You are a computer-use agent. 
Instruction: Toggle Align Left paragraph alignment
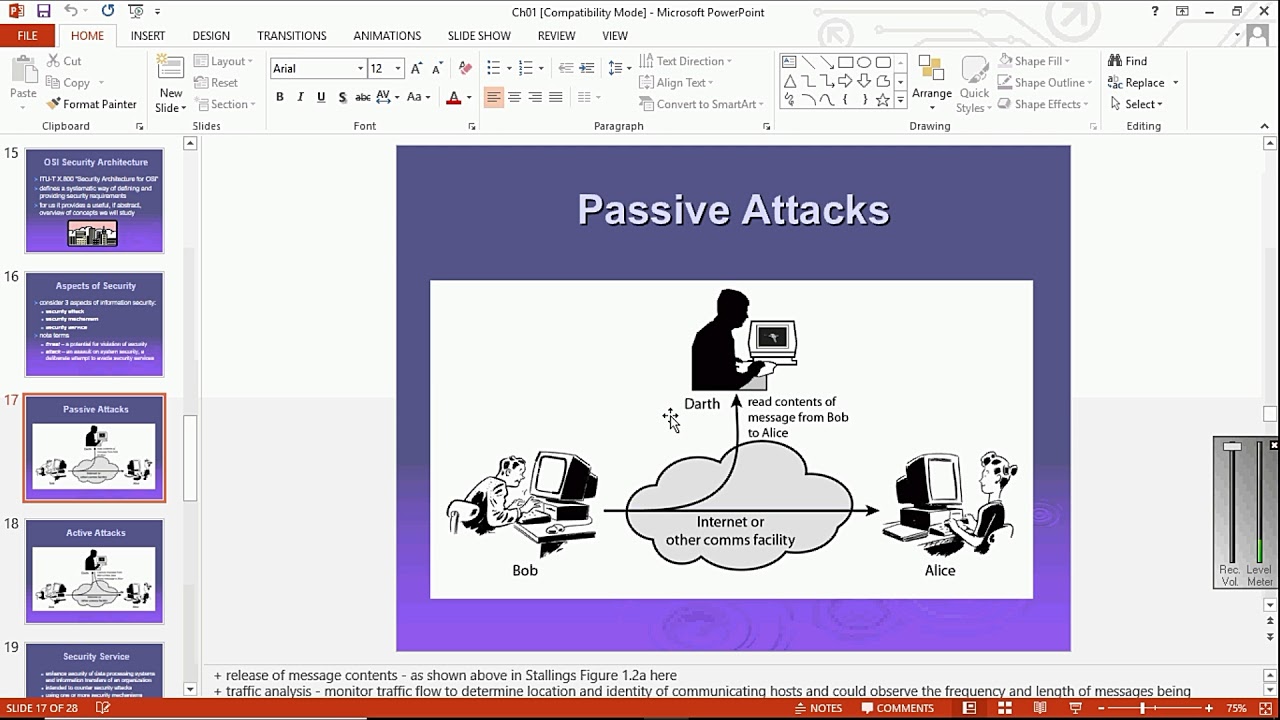click(493, 97)
